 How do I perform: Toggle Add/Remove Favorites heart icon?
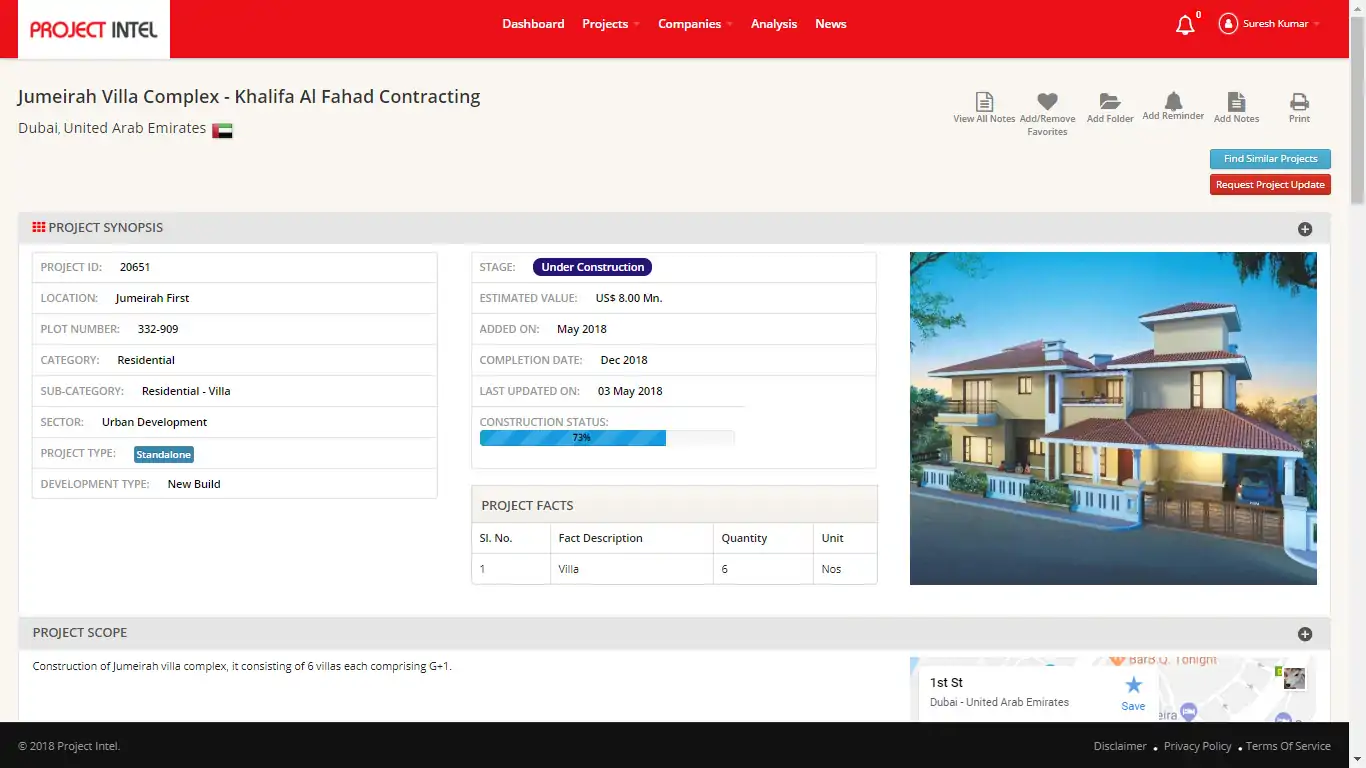(x=1047, y=101)
